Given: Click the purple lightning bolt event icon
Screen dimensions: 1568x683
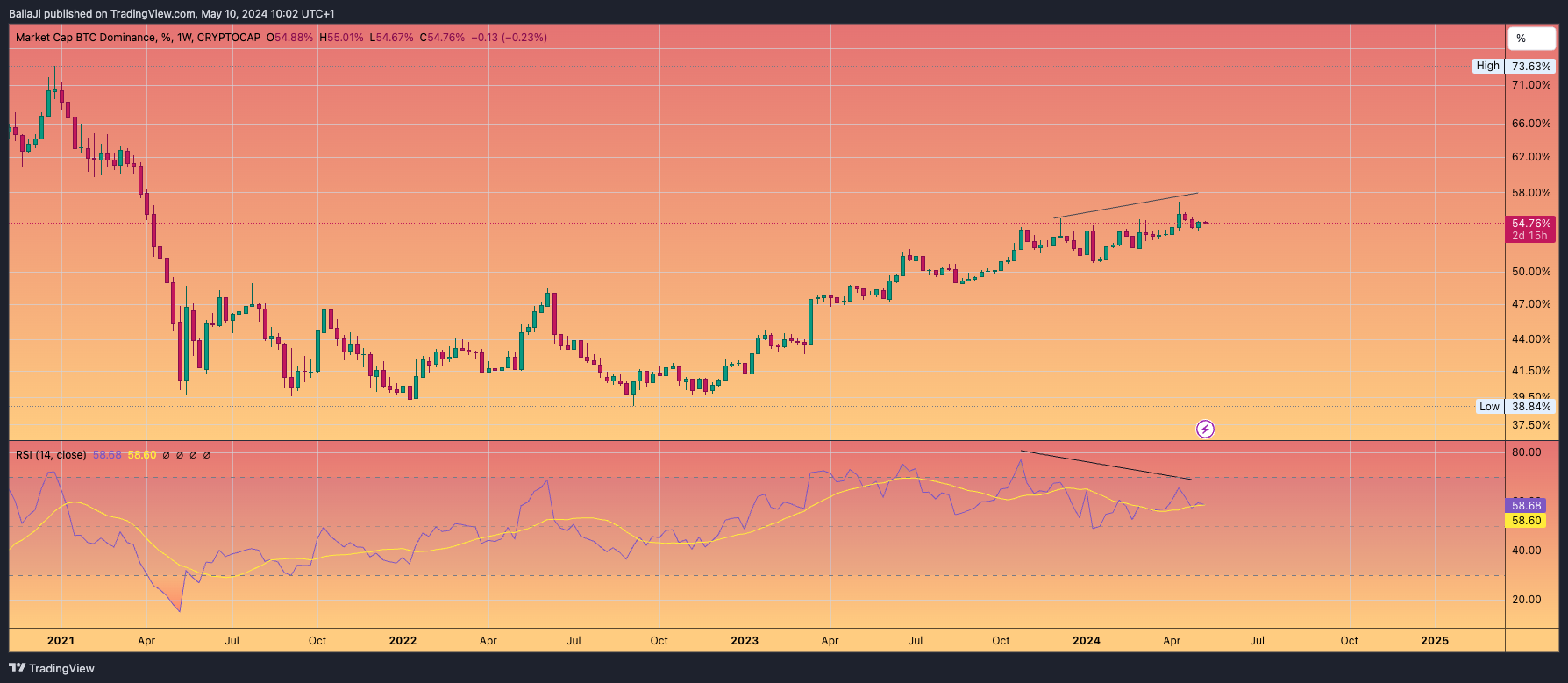Looking at the screenshot, I should 1206,429.
